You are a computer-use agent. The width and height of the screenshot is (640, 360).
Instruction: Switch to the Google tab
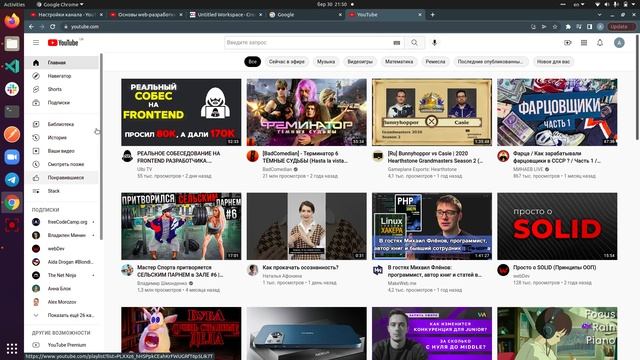[x=305, y=15]
